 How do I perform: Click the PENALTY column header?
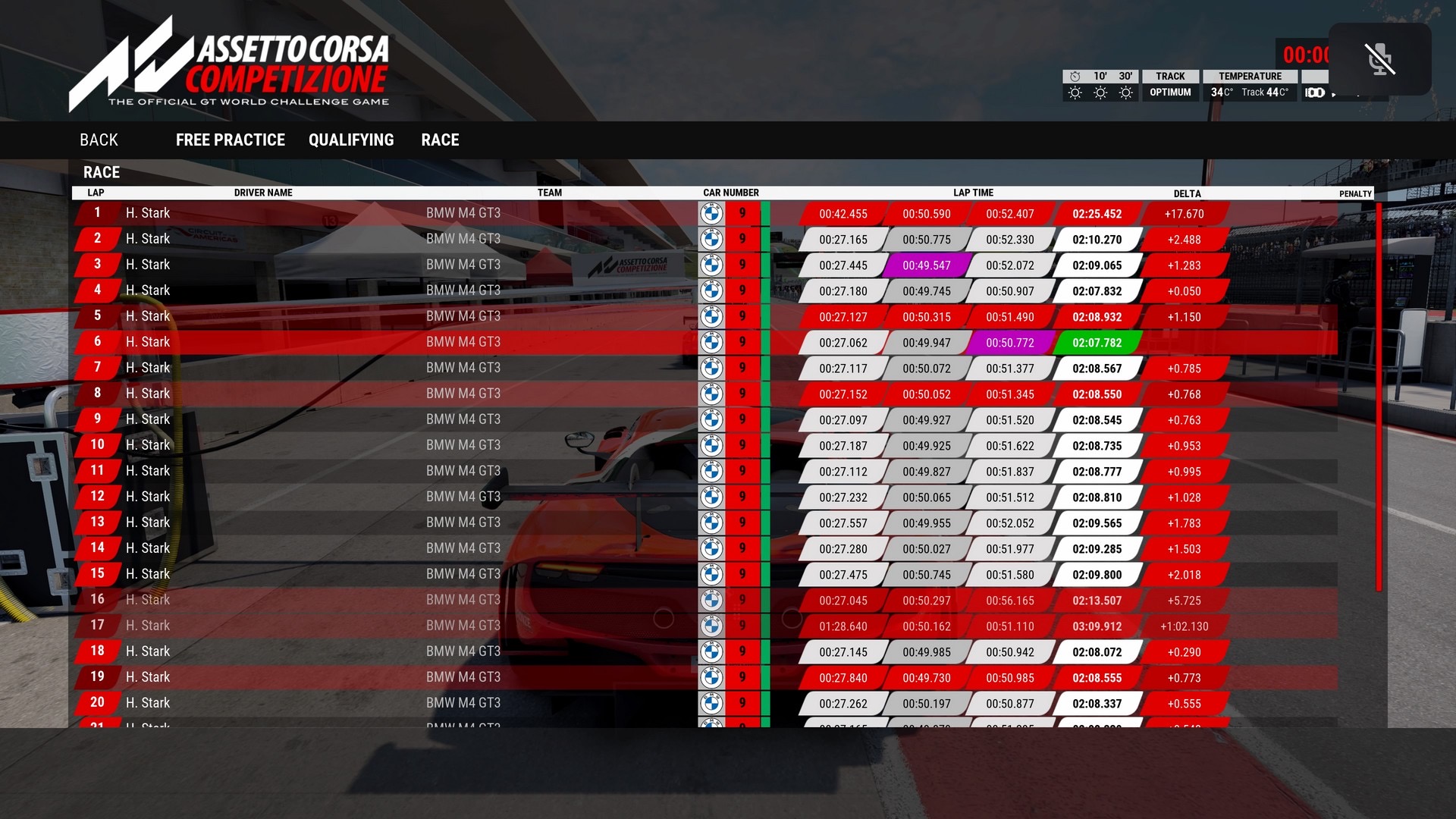click(1355, 193)
